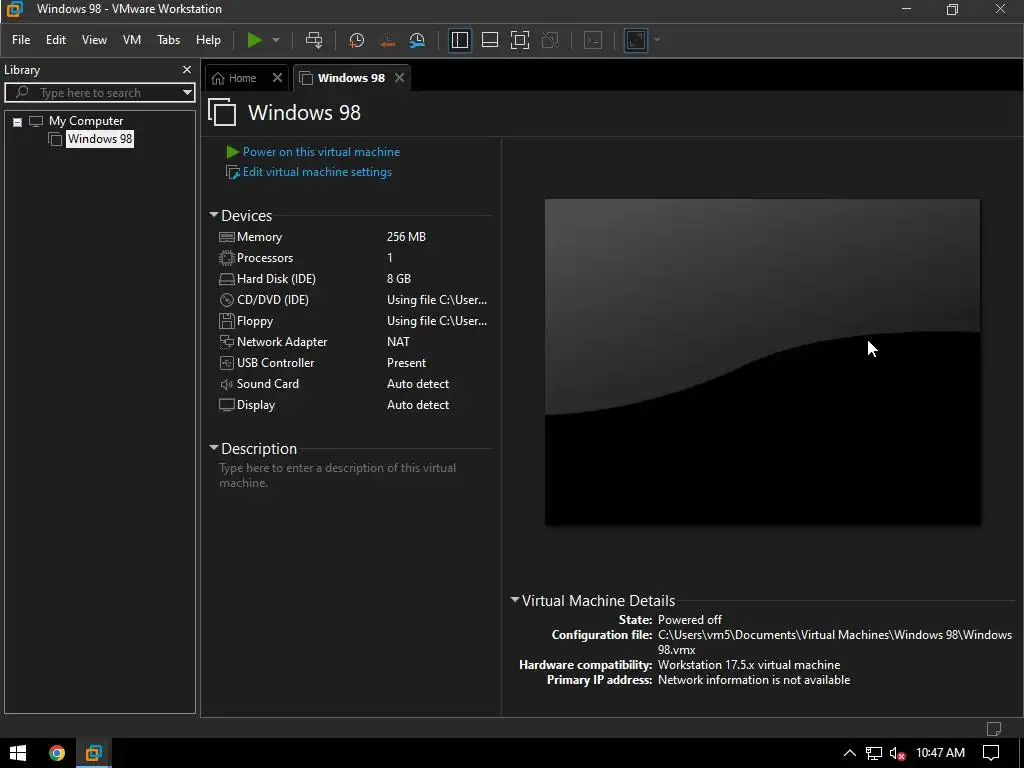The image size is (1024, 768).
Task: Click the NAT network value
Action: tap(398, 342)
